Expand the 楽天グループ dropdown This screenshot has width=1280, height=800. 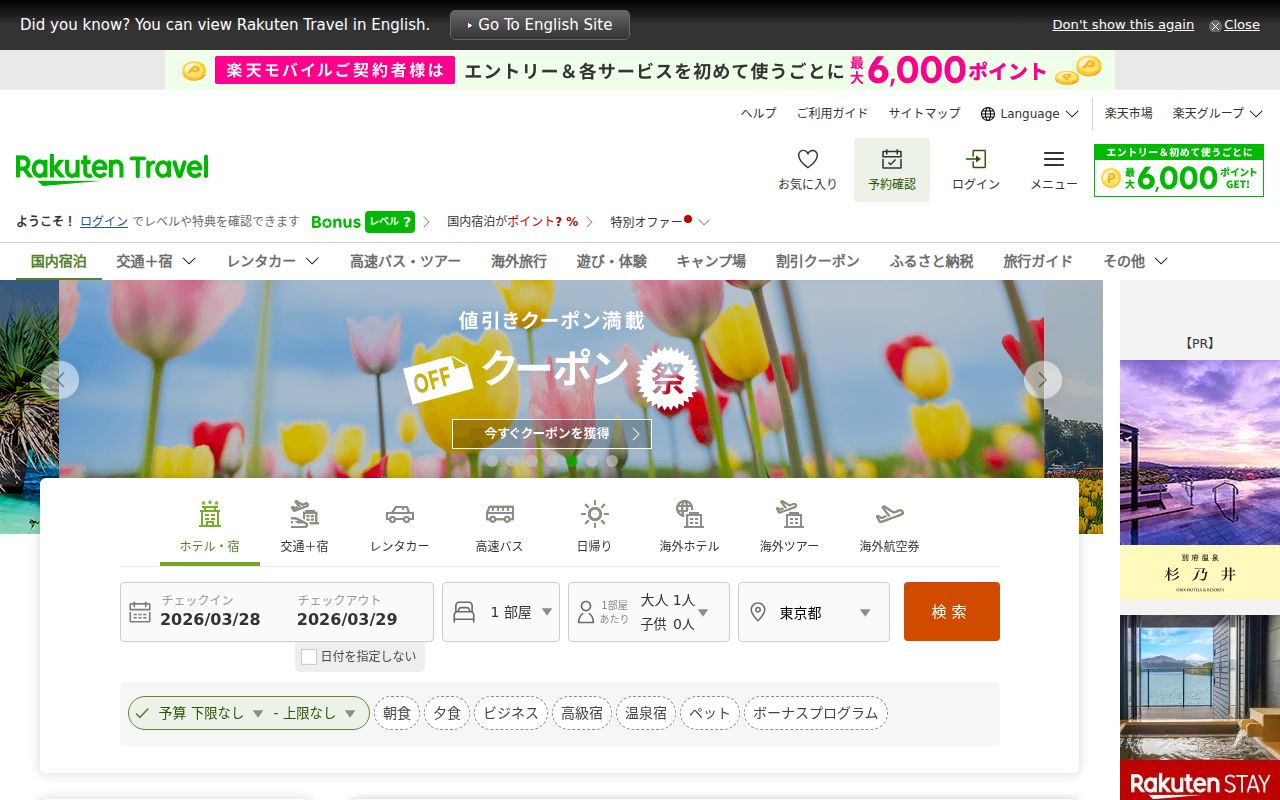1218,114
